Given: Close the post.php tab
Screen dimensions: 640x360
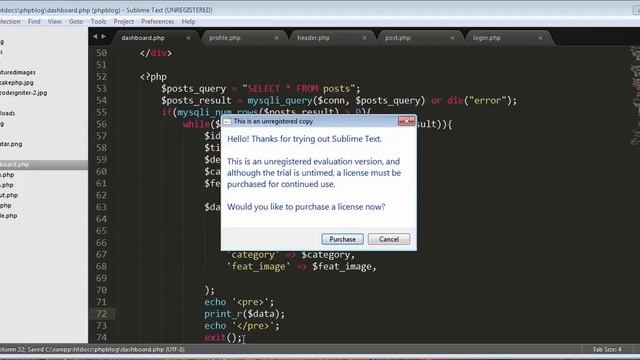Looking at the screenshot, I should (452, 38).
